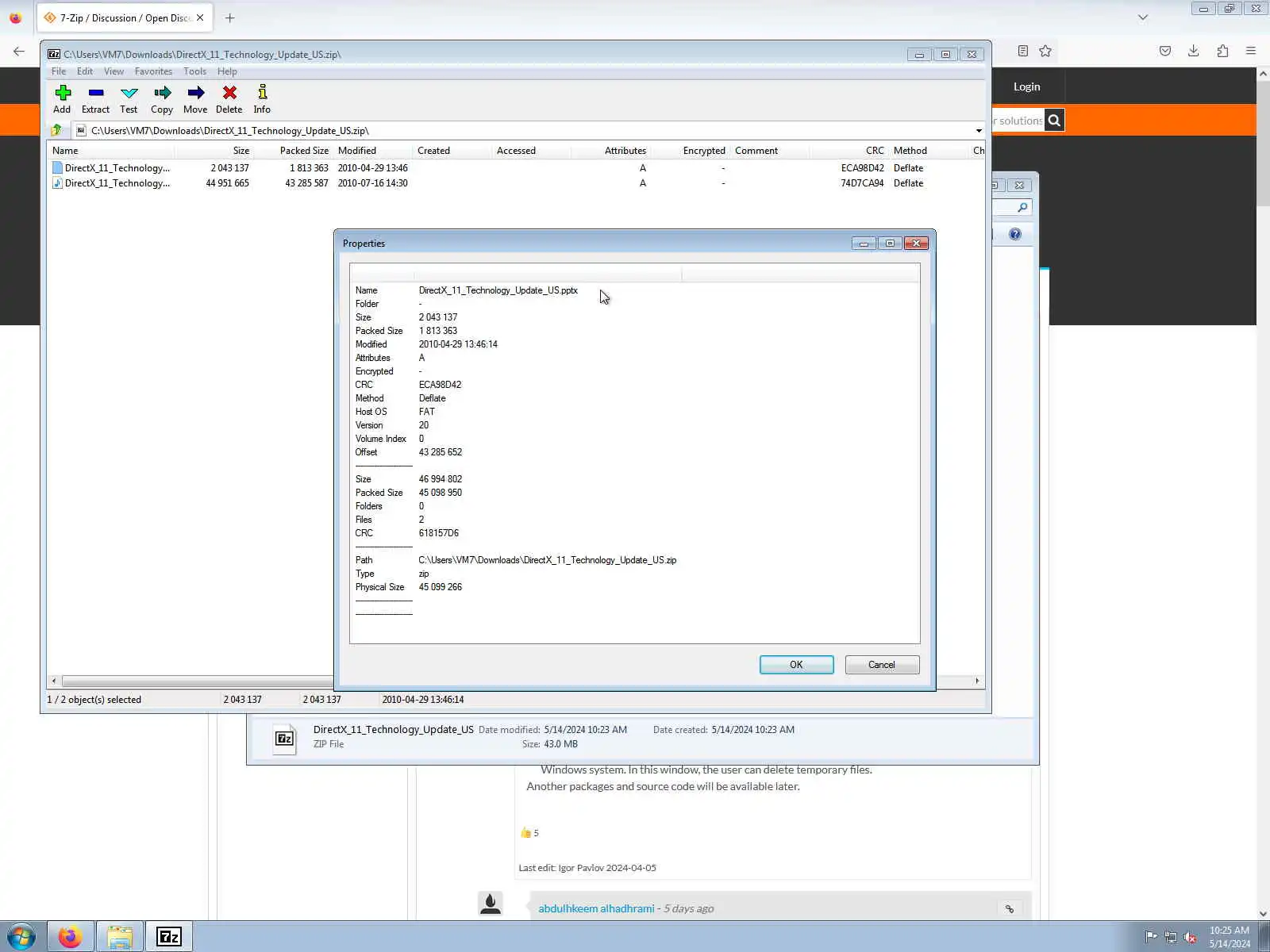This screenshot has height=952, width=1270.
Task: Open Firefox downloads panel
Action: point(1193,51)
